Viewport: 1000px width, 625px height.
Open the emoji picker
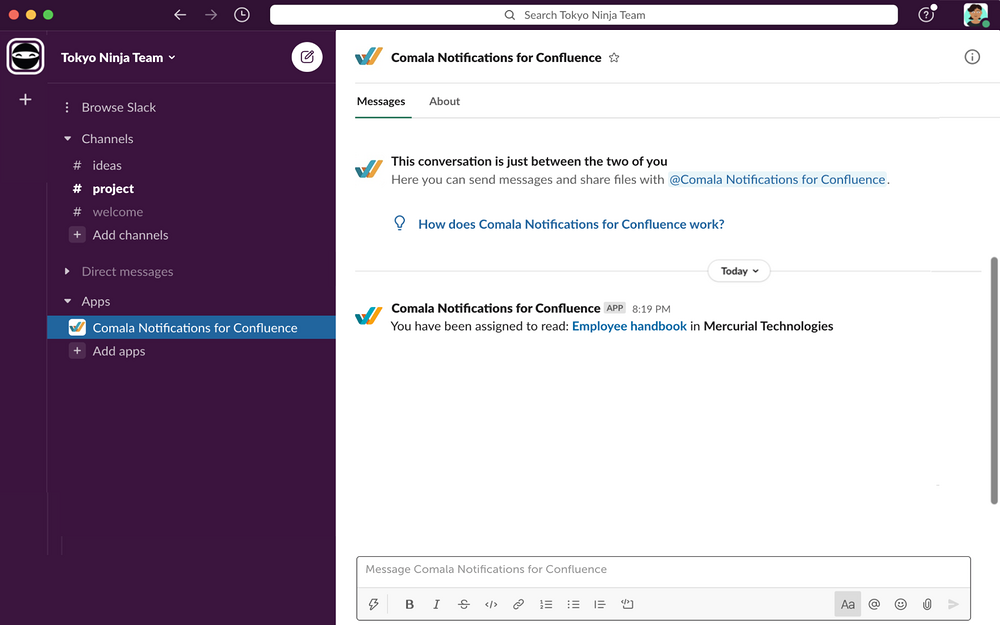pyautogui.click(x=901, y=604)
